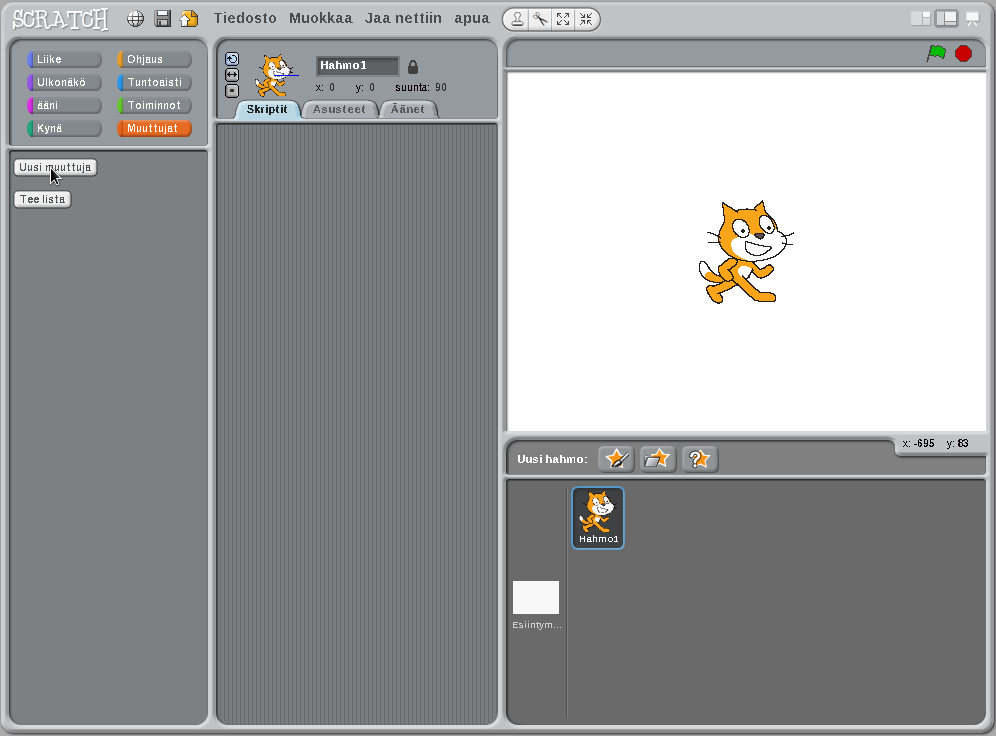Switch to full stage layout
996x736 pixels.
[x=946, y=19]
